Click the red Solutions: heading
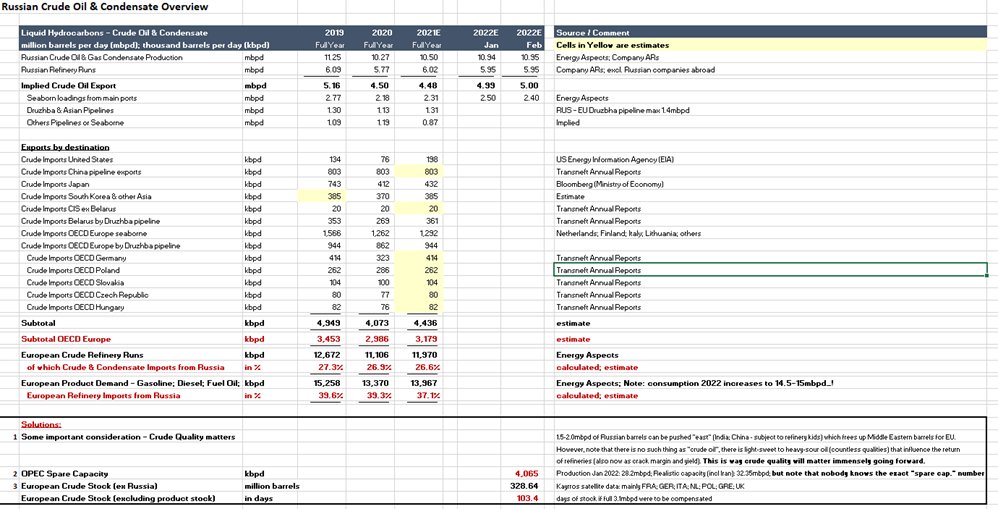The height and width of the screenshot is (509, 998). [x=41, y=424]
